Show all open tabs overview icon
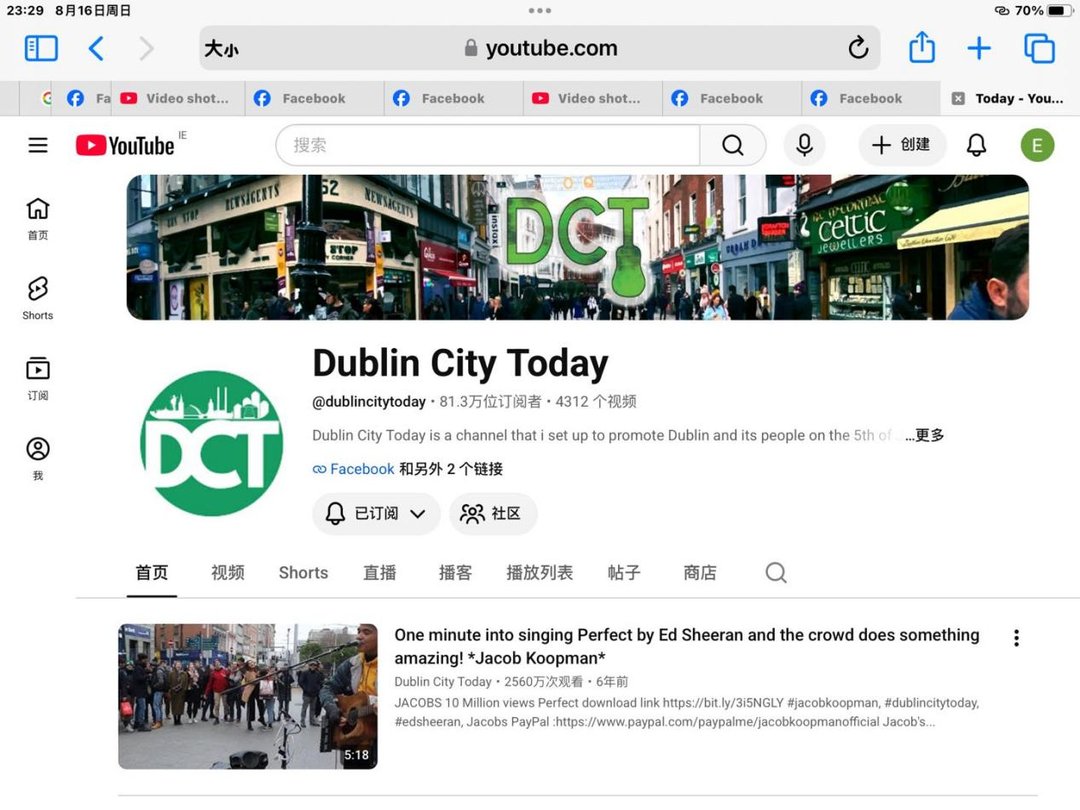1080x810 pixels. [x=1039, y=48]
